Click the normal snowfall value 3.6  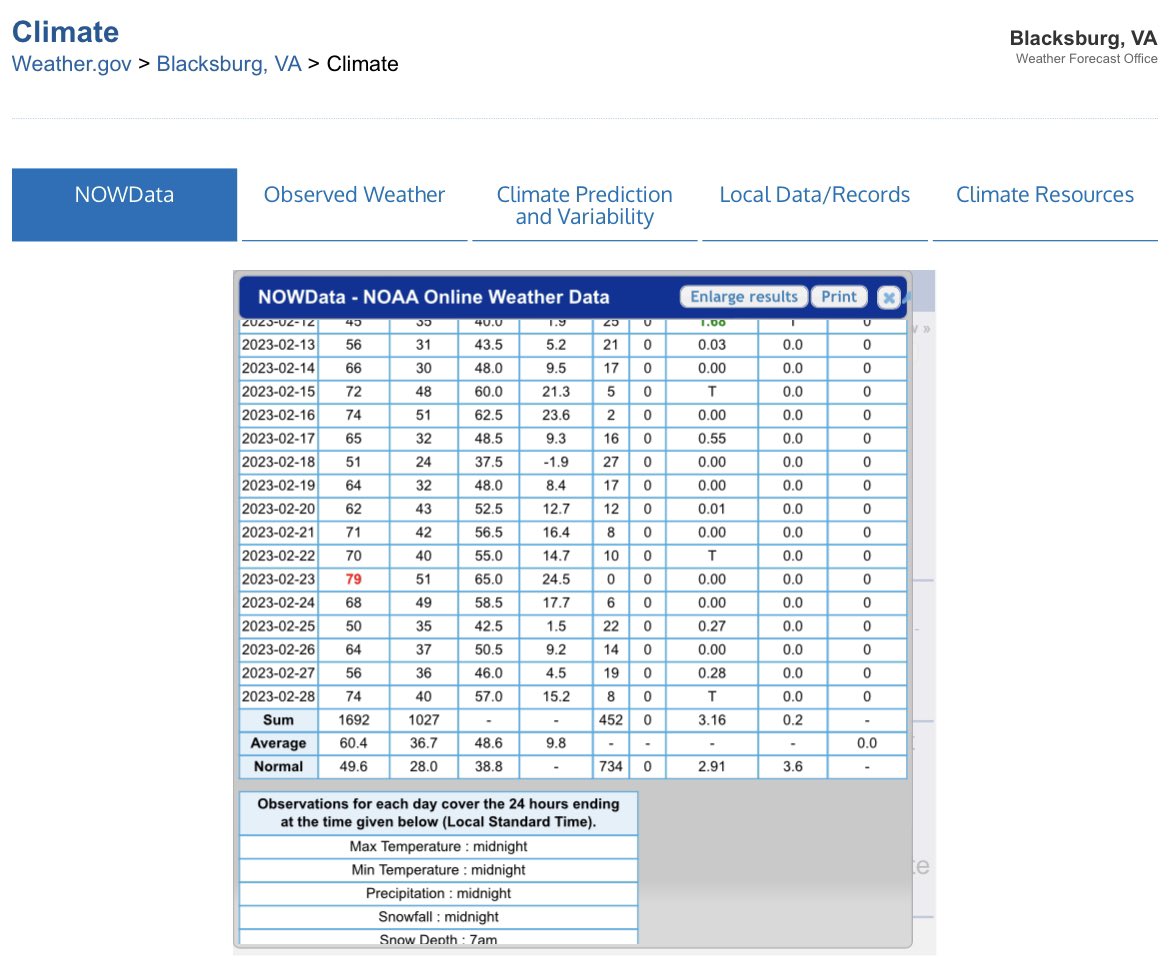[x=792, y=767]
